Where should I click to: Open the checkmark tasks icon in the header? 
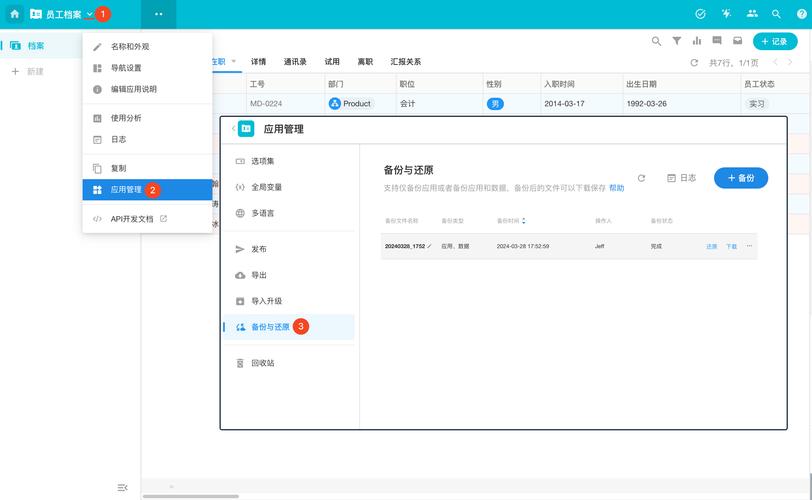tap(700, 14)
